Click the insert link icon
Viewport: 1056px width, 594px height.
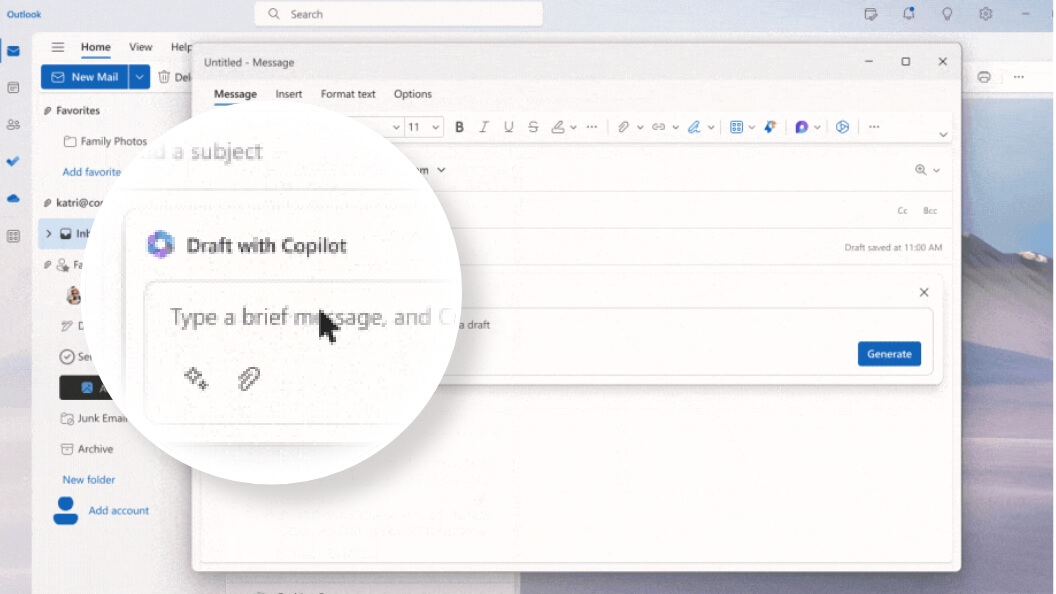click(x=658, y=127)
